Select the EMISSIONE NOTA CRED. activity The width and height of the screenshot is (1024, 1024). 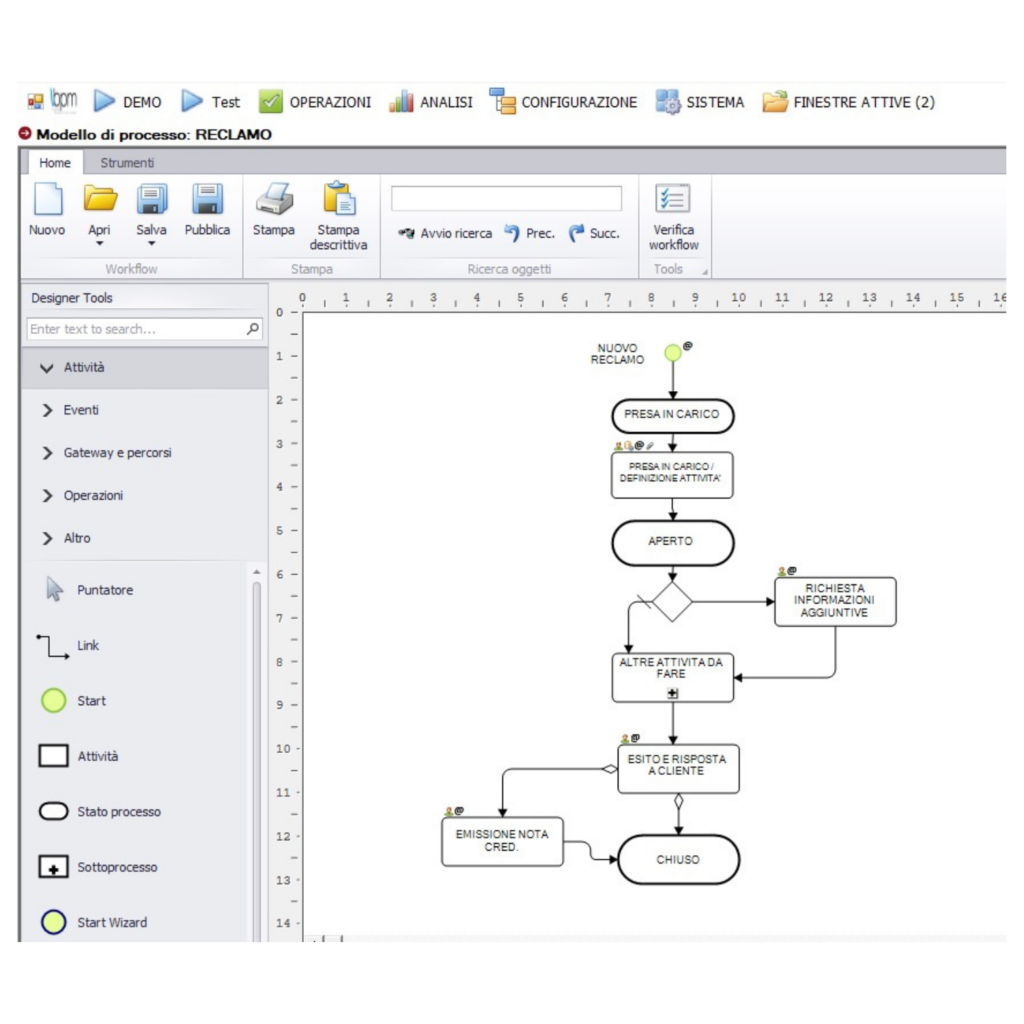pos(502,841)
